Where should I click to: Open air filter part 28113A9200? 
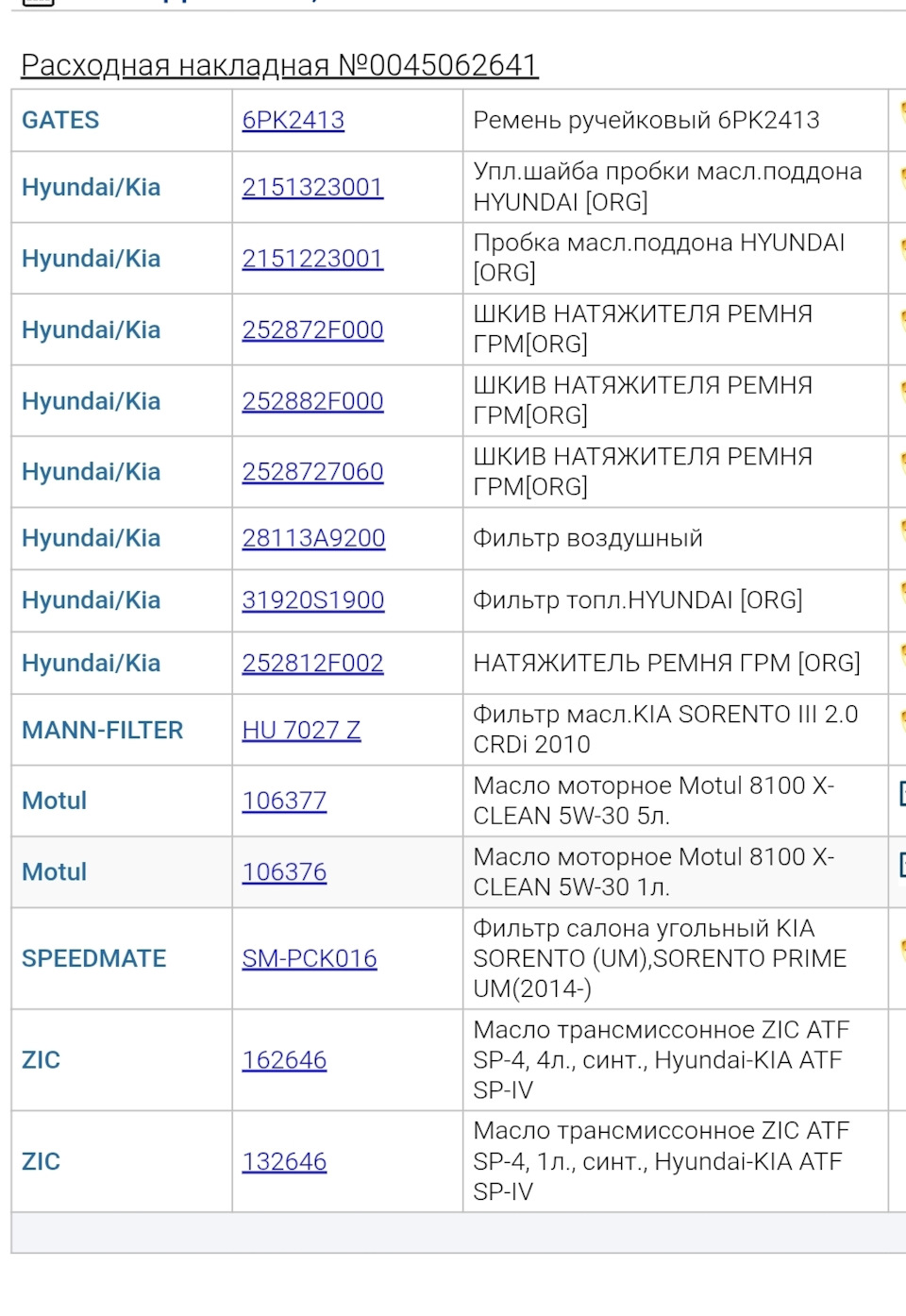[313, 538]
